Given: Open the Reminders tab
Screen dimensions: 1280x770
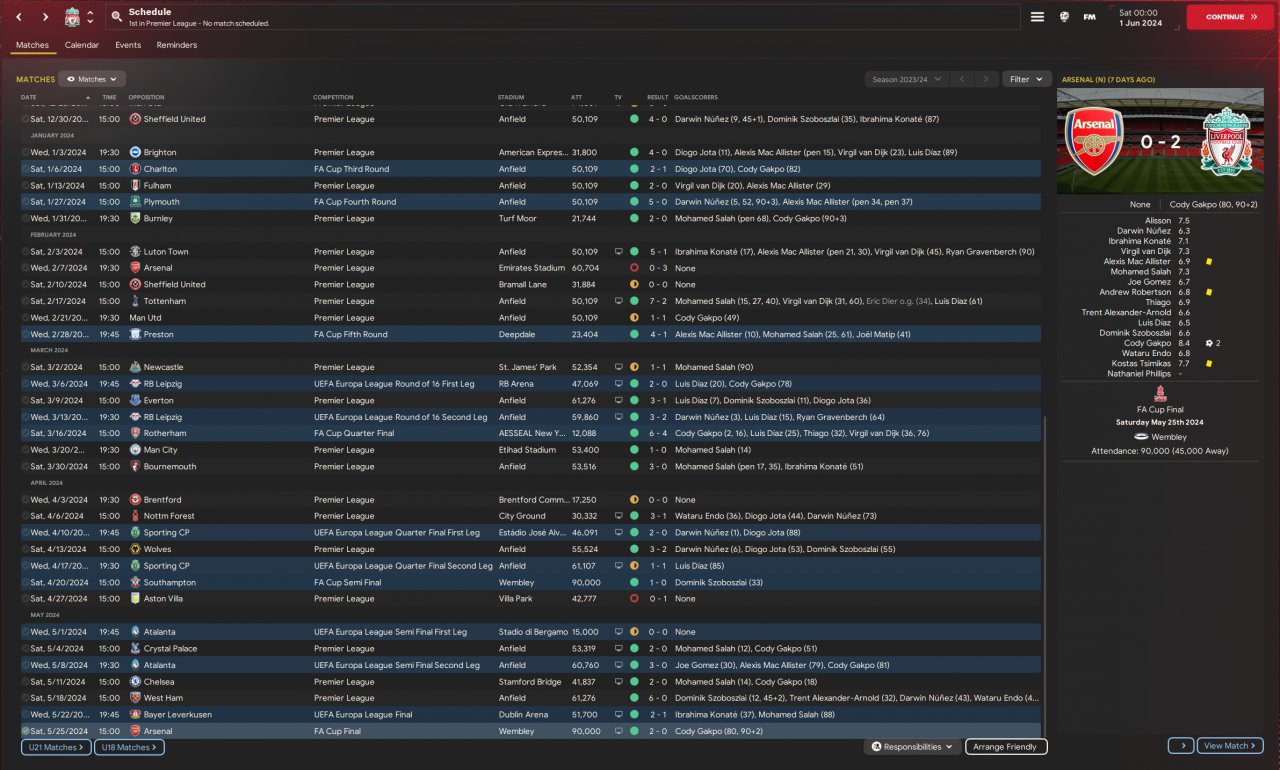Looking at the screenshot, I should pos(177,45).
